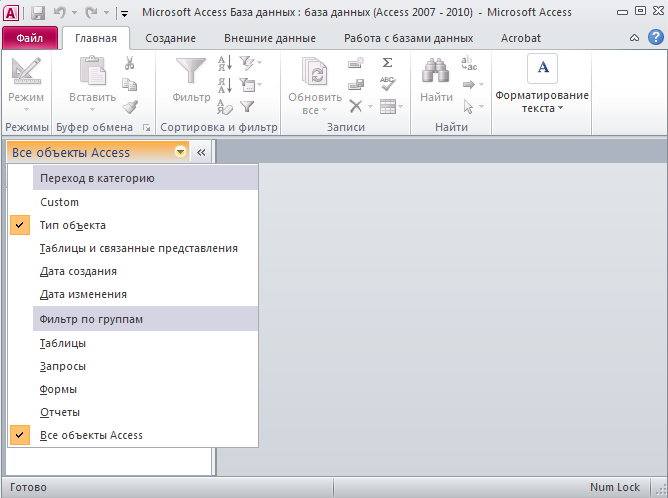Click the Access application icon in title bar
The image size is (668, 498).
tap(10, 13)
